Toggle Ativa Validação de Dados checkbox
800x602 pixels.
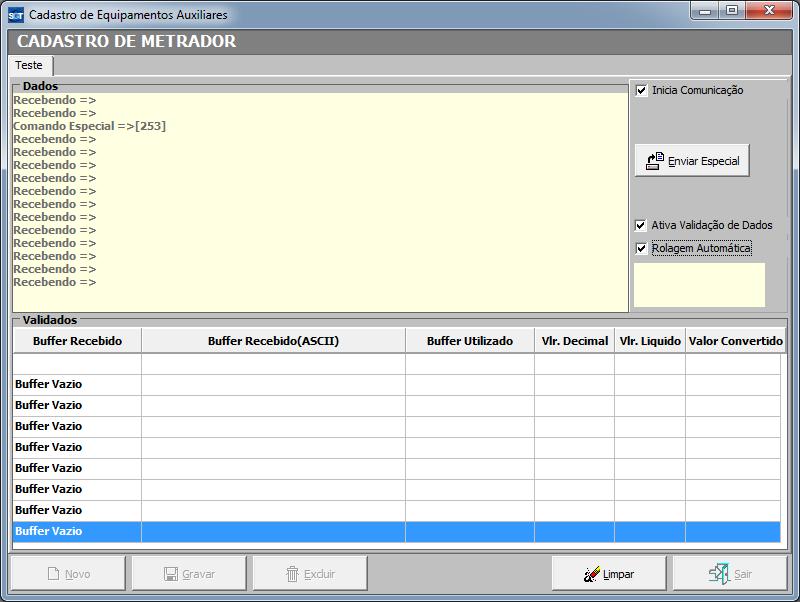[642, 225]
